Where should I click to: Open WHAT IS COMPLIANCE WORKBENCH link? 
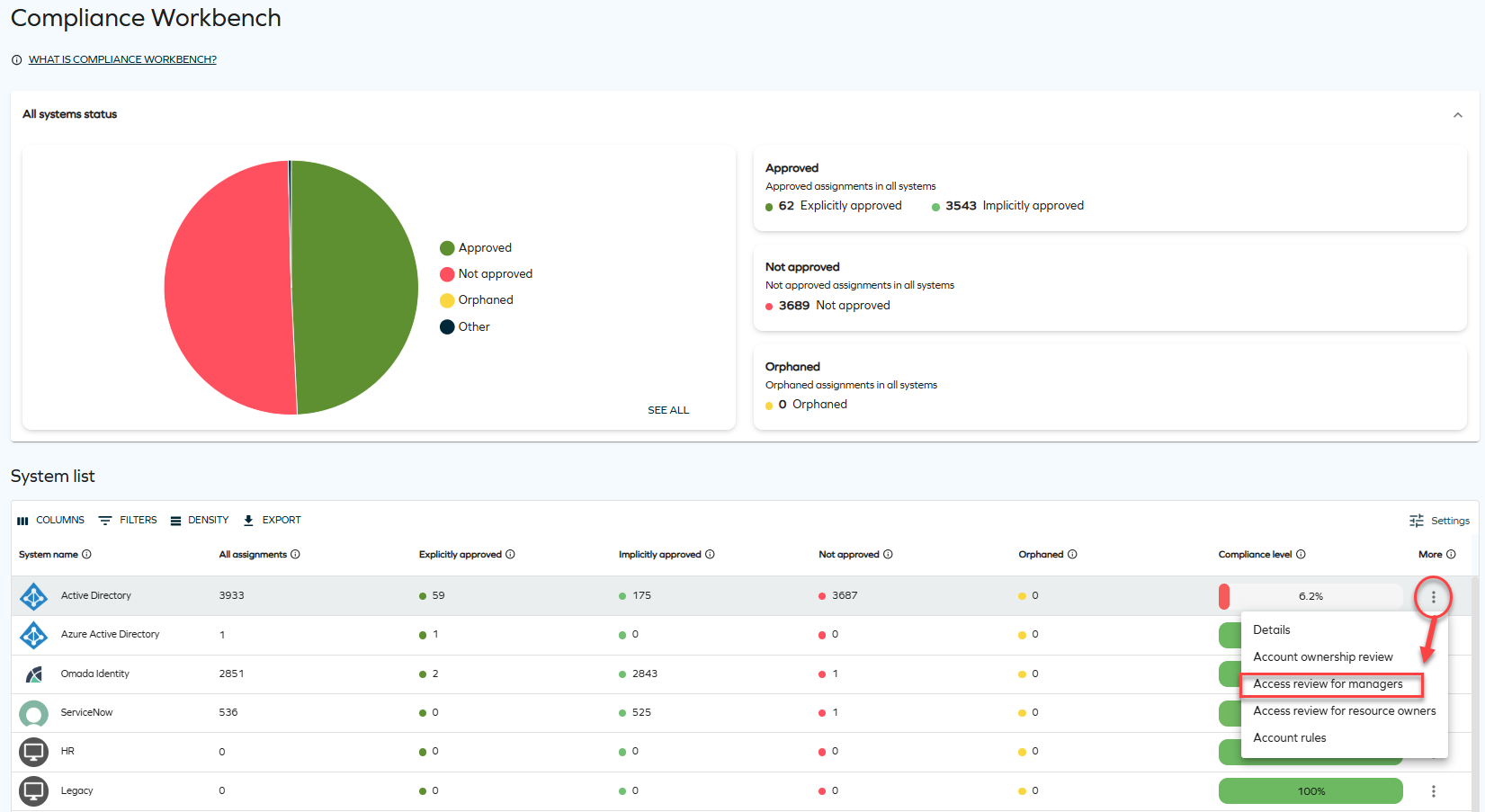pos(122,60)
